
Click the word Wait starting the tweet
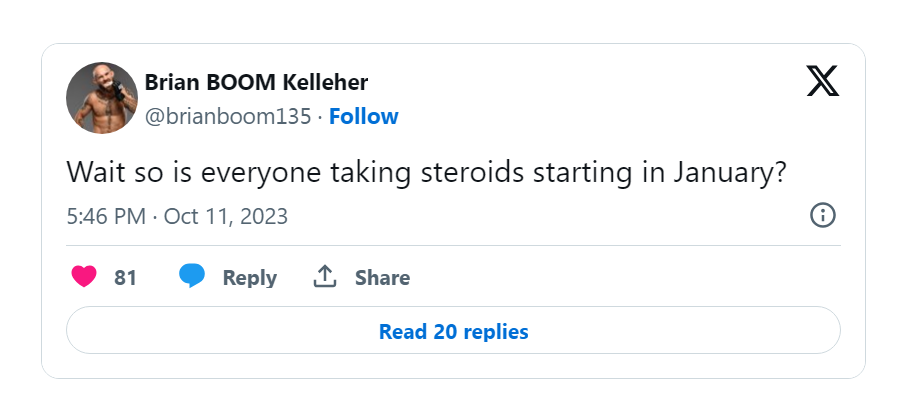[x=94, y=171]
